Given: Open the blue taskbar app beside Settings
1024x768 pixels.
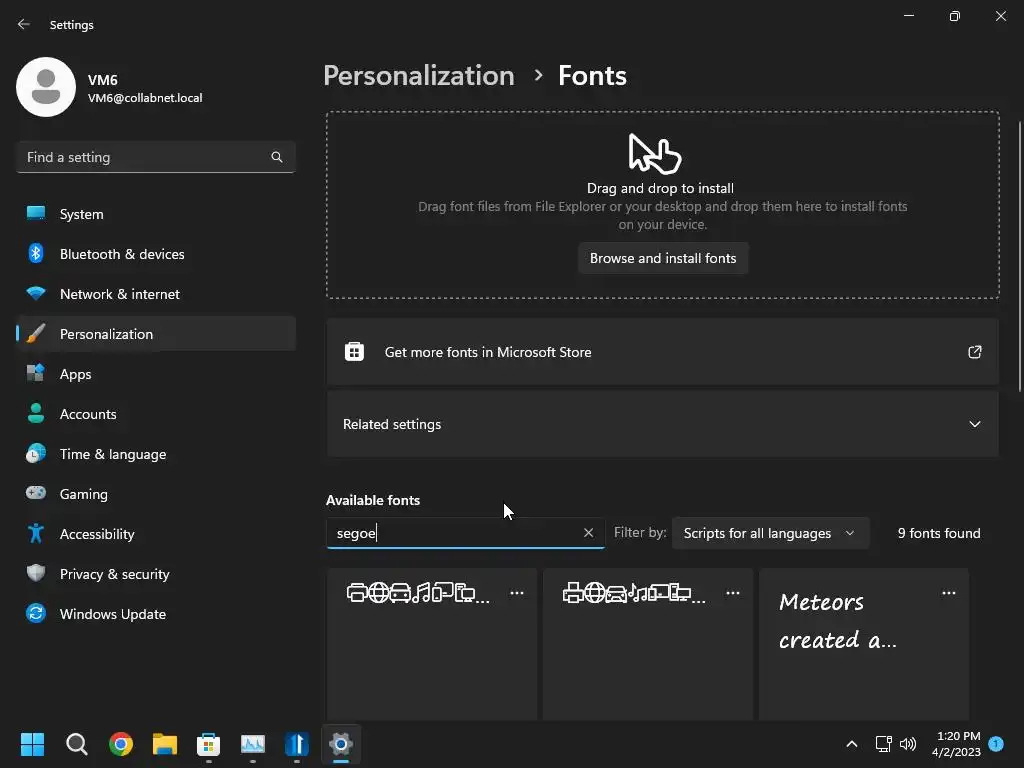Looking at the screenshot, I should (x=296, y=744).
